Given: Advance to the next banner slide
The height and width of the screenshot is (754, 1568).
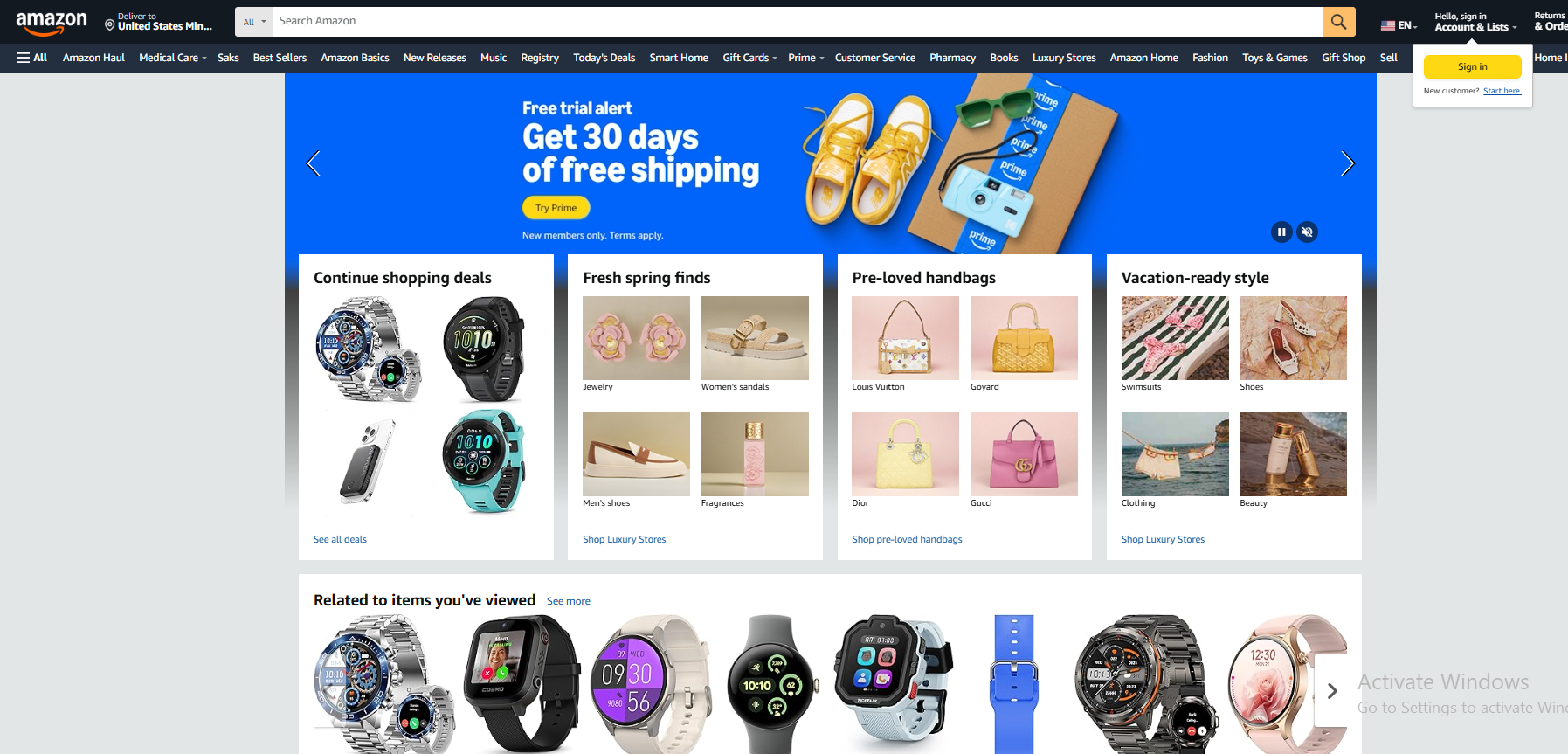Looking at the screenshot, I should click(1347, 163).
